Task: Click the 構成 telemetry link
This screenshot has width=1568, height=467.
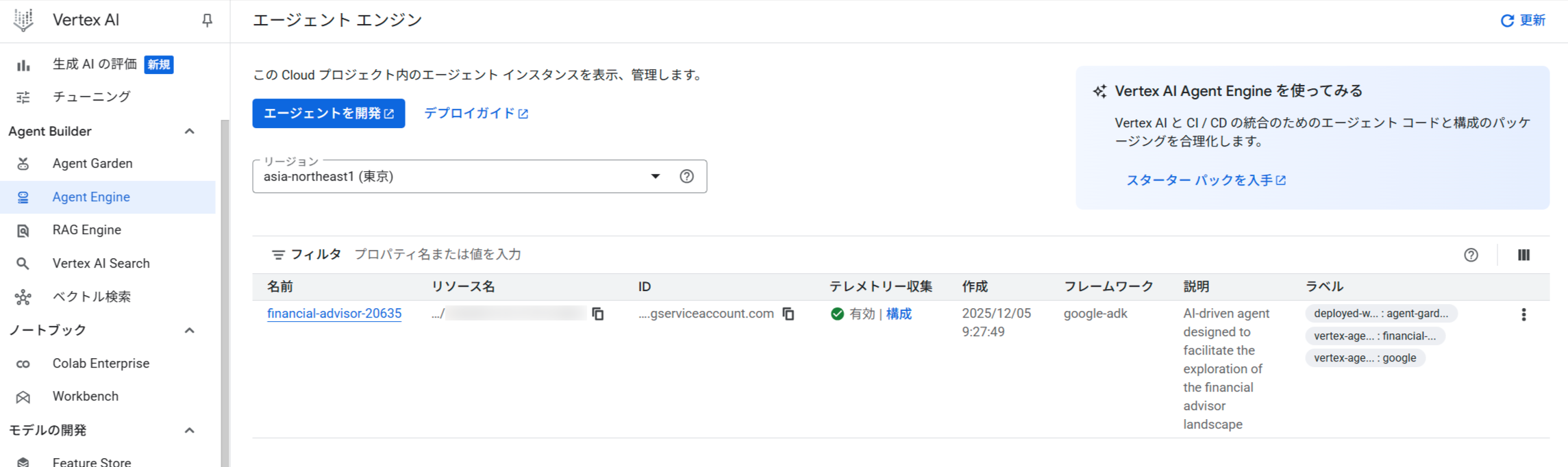Action: pyautogui.click(x=899, y=314)
